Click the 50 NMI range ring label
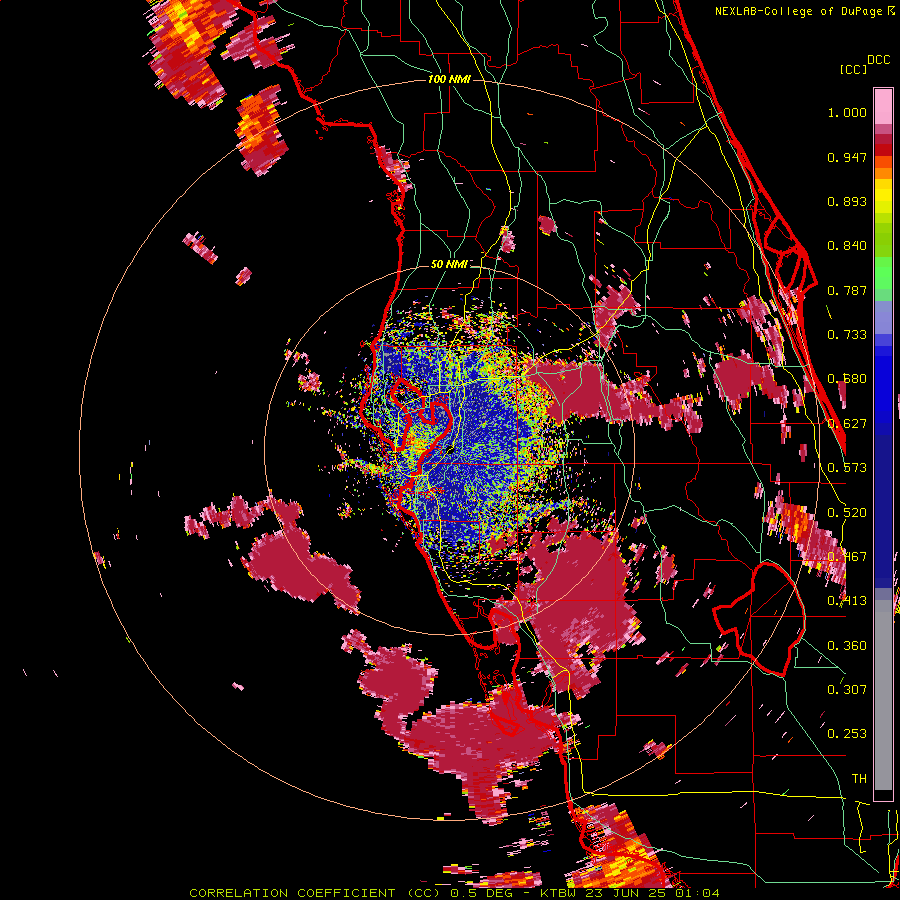 click(x=449, y=264)
